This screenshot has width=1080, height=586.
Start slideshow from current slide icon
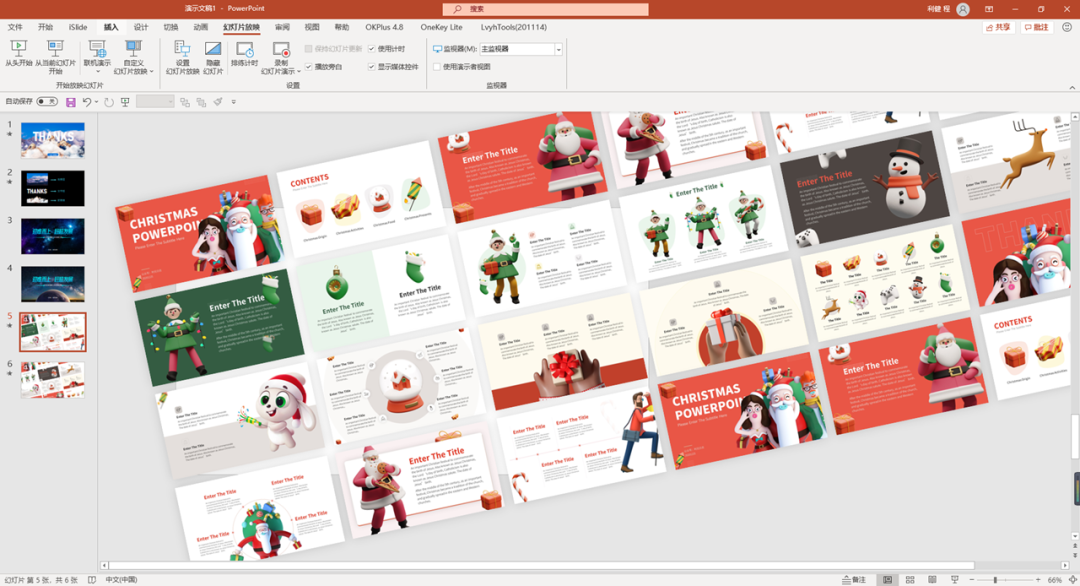coord(55,49)
